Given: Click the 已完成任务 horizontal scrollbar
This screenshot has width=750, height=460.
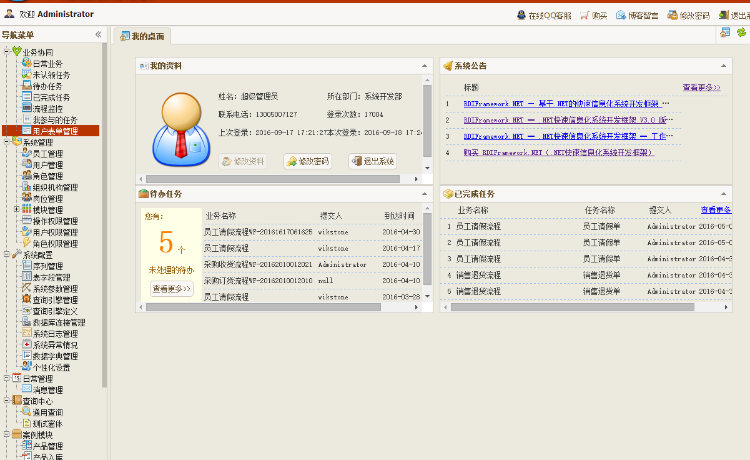Looking at the screenshot, I should [573, 307].
